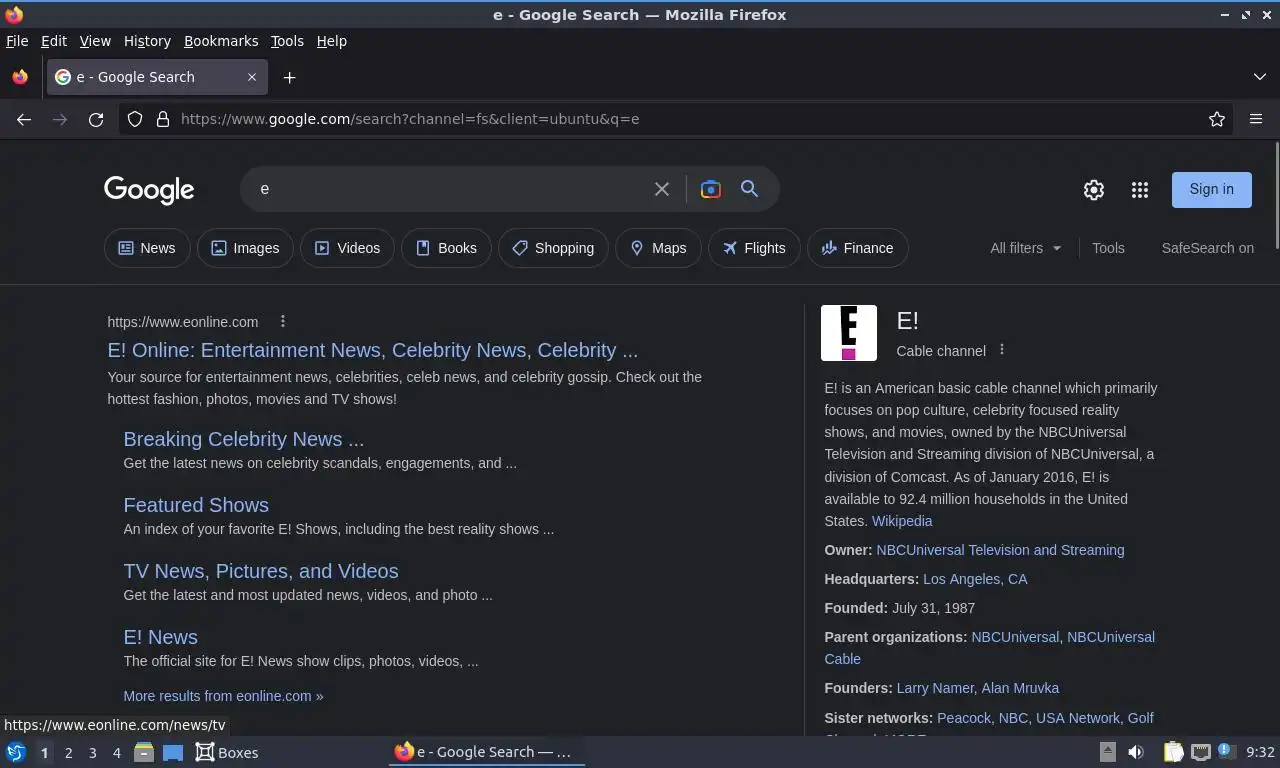Click the E! channel logo thumbnail
This screenshot has width=1280, height=768.
(x=849, y=333)
